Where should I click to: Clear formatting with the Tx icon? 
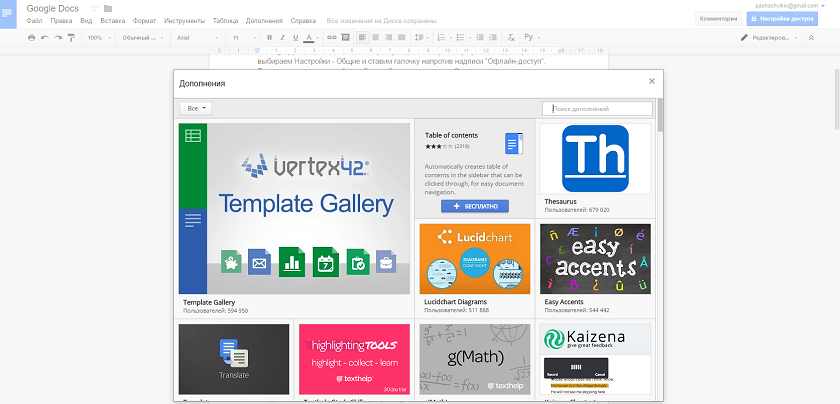(511, 38)
